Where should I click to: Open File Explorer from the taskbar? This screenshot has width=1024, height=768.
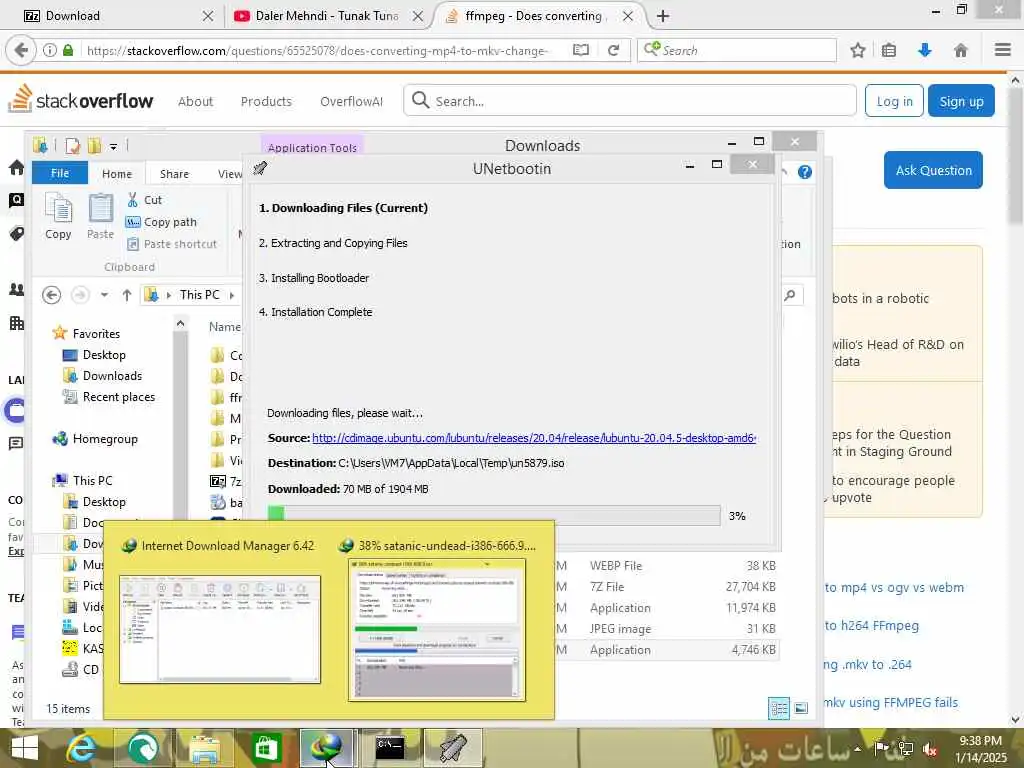(x=204, y=748)
